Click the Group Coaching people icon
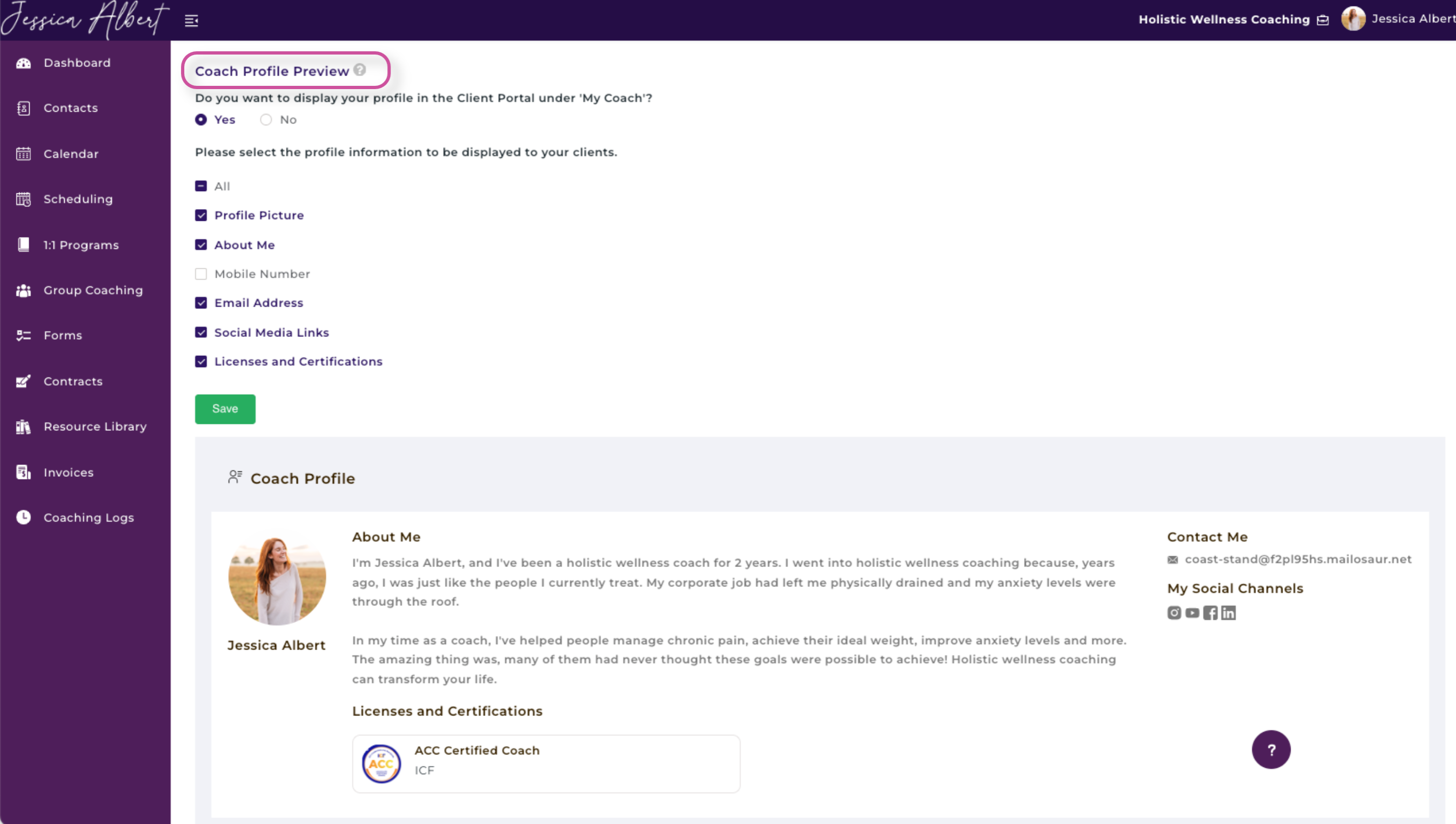Image resolution: width=1456 pixels, height=824 pixels. pyautogui.click(x=23, y=291)
